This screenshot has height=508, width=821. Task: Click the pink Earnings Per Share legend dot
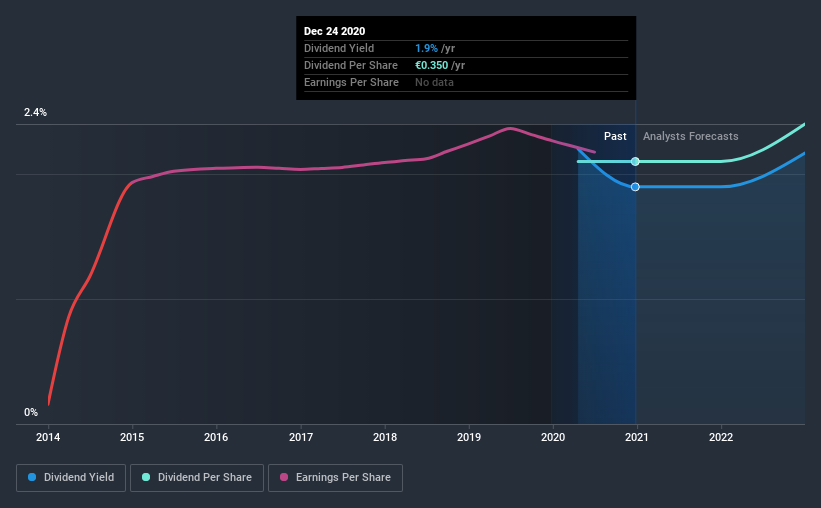click(x=284, y=477)
